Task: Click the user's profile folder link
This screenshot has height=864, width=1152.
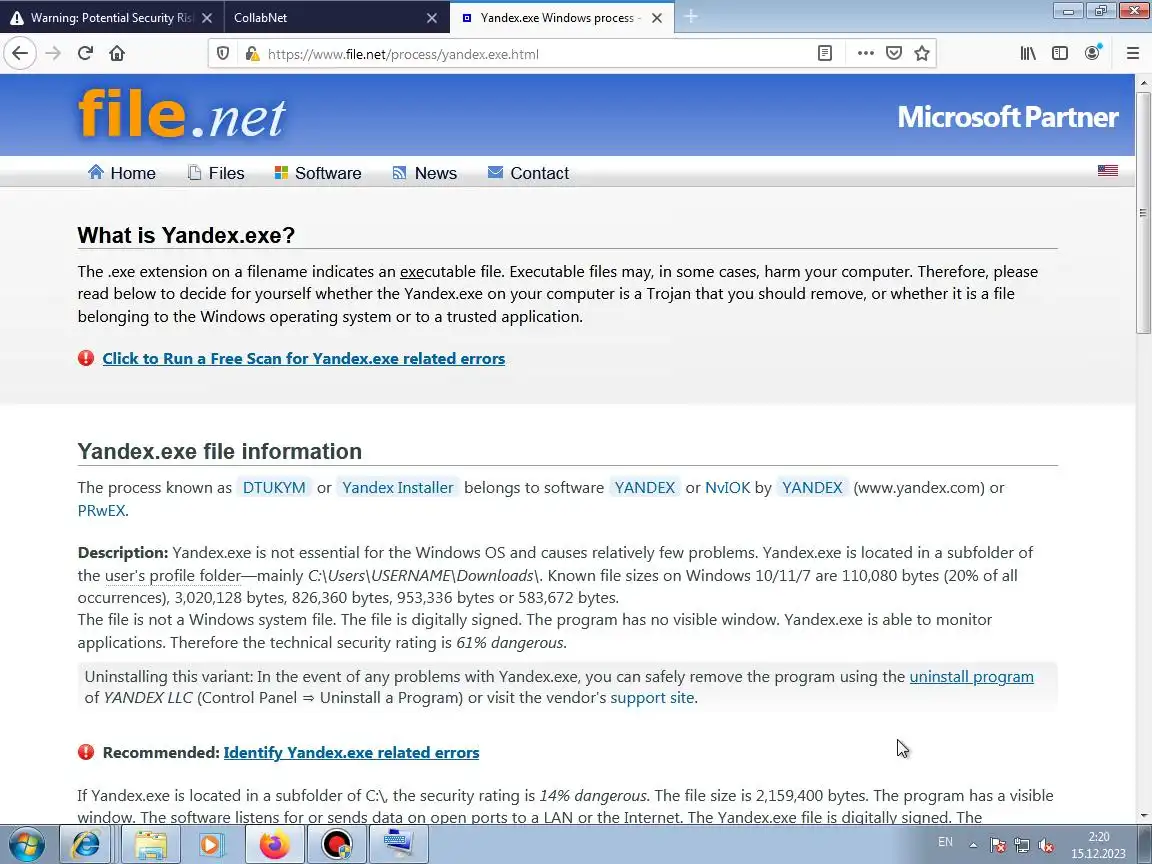Action: point(173,575)
